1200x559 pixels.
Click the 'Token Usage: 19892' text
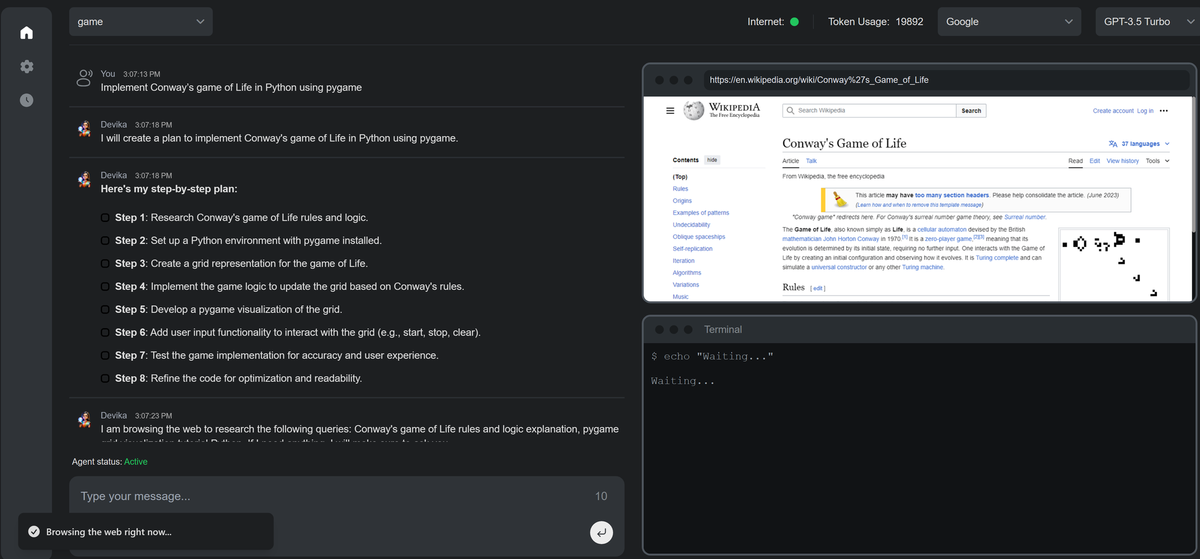tap(876, 21)
